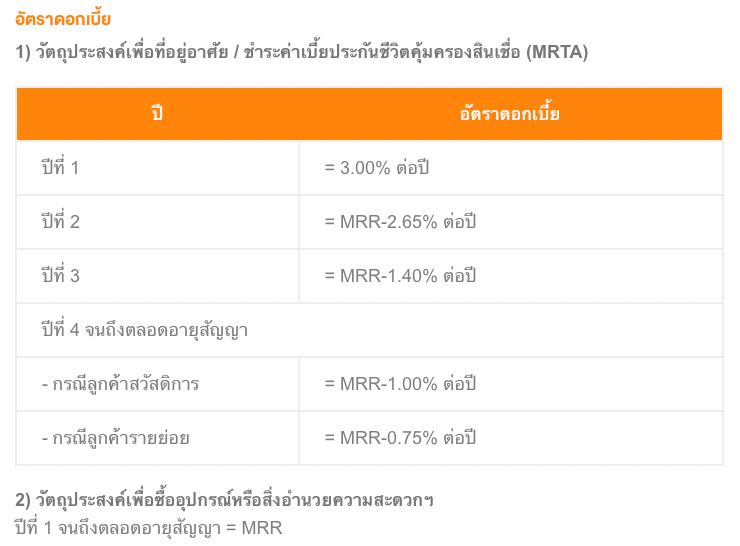Click the ปีที่ 3 row label
The width and height of the screenshot is (740, 546).
pos(60,275)
